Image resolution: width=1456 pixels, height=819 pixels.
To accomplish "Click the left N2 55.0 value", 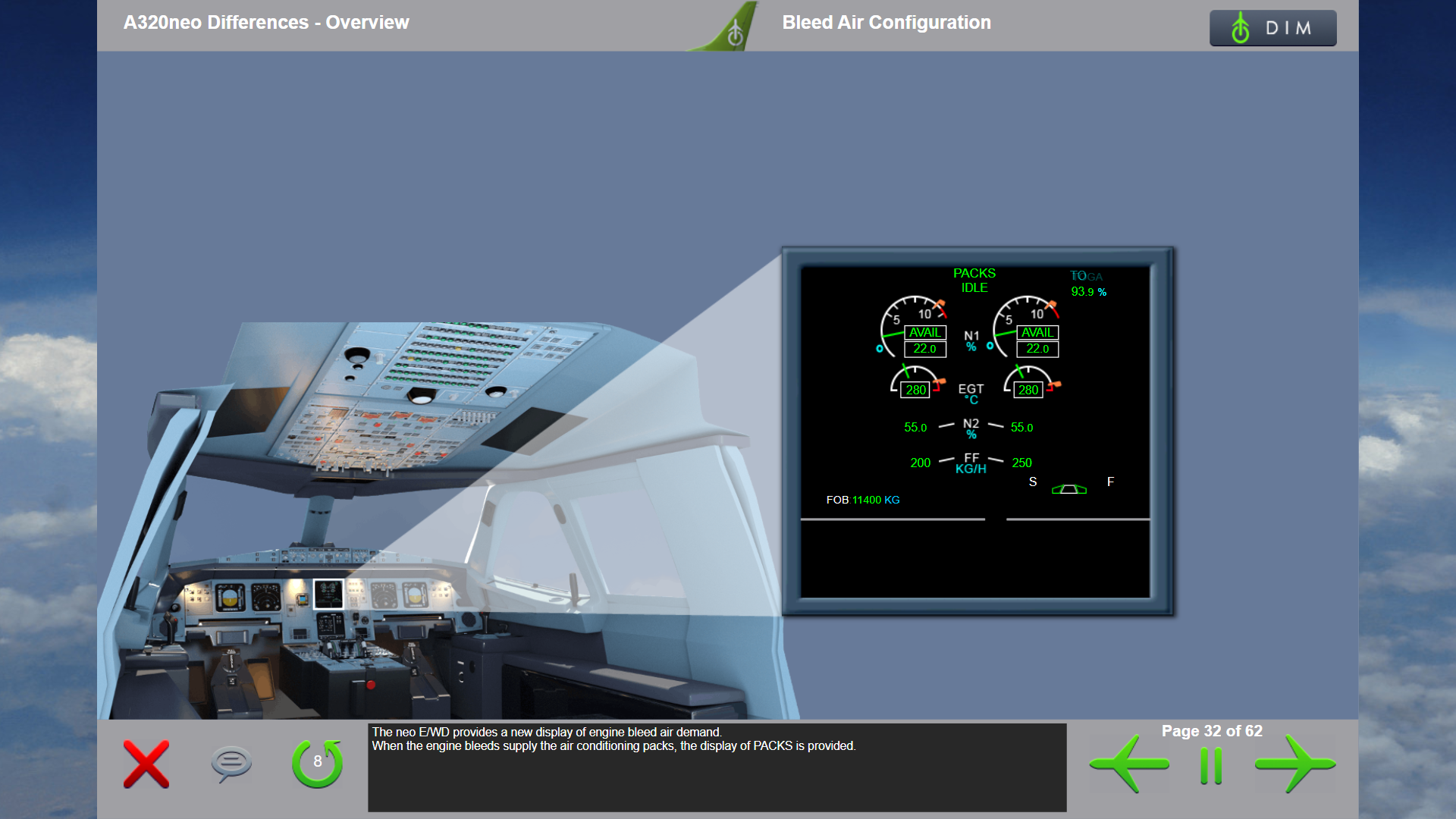I will click(915, 428).
